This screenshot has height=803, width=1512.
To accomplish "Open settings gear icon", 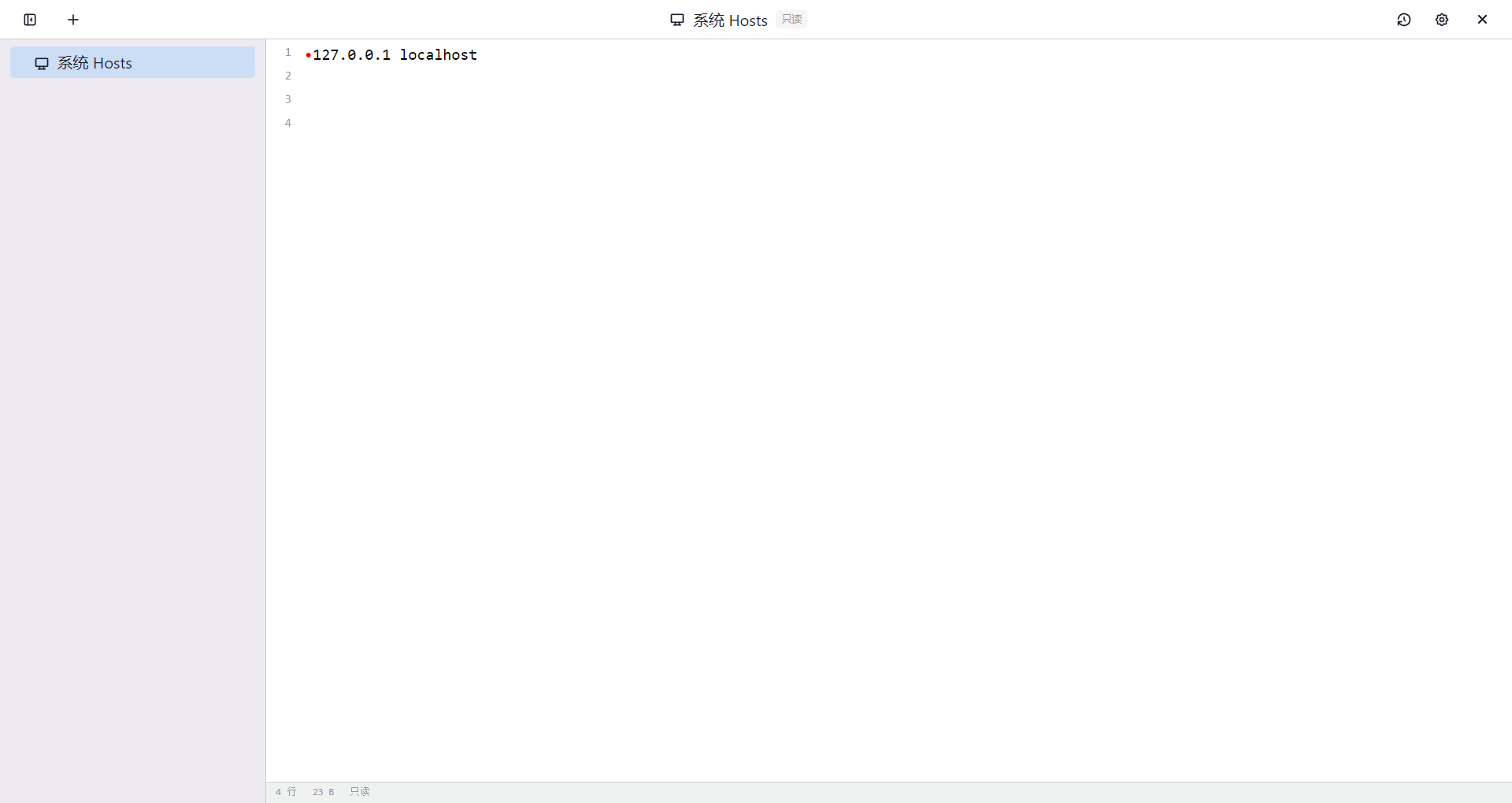I will coord(1442,20).
